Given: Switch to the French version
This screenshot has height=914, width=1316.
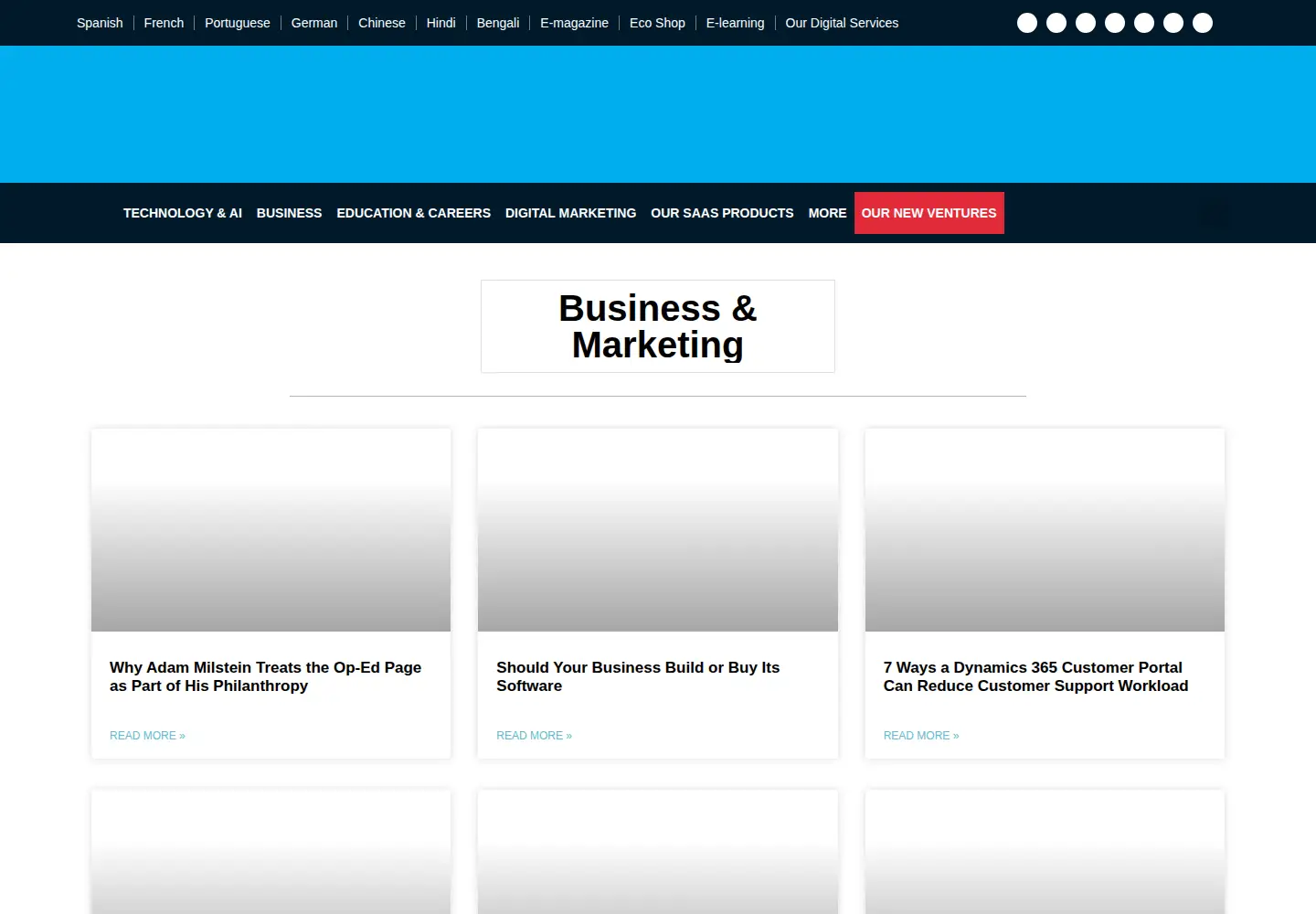Looking at the screenshot, I should (x=164, y=23).
